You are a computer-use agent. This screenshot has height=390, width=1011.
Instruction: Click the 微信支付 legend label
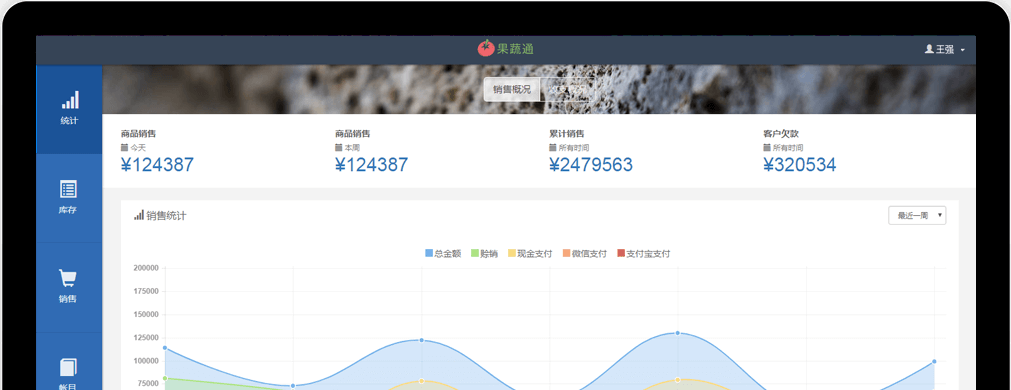[589, 254]
